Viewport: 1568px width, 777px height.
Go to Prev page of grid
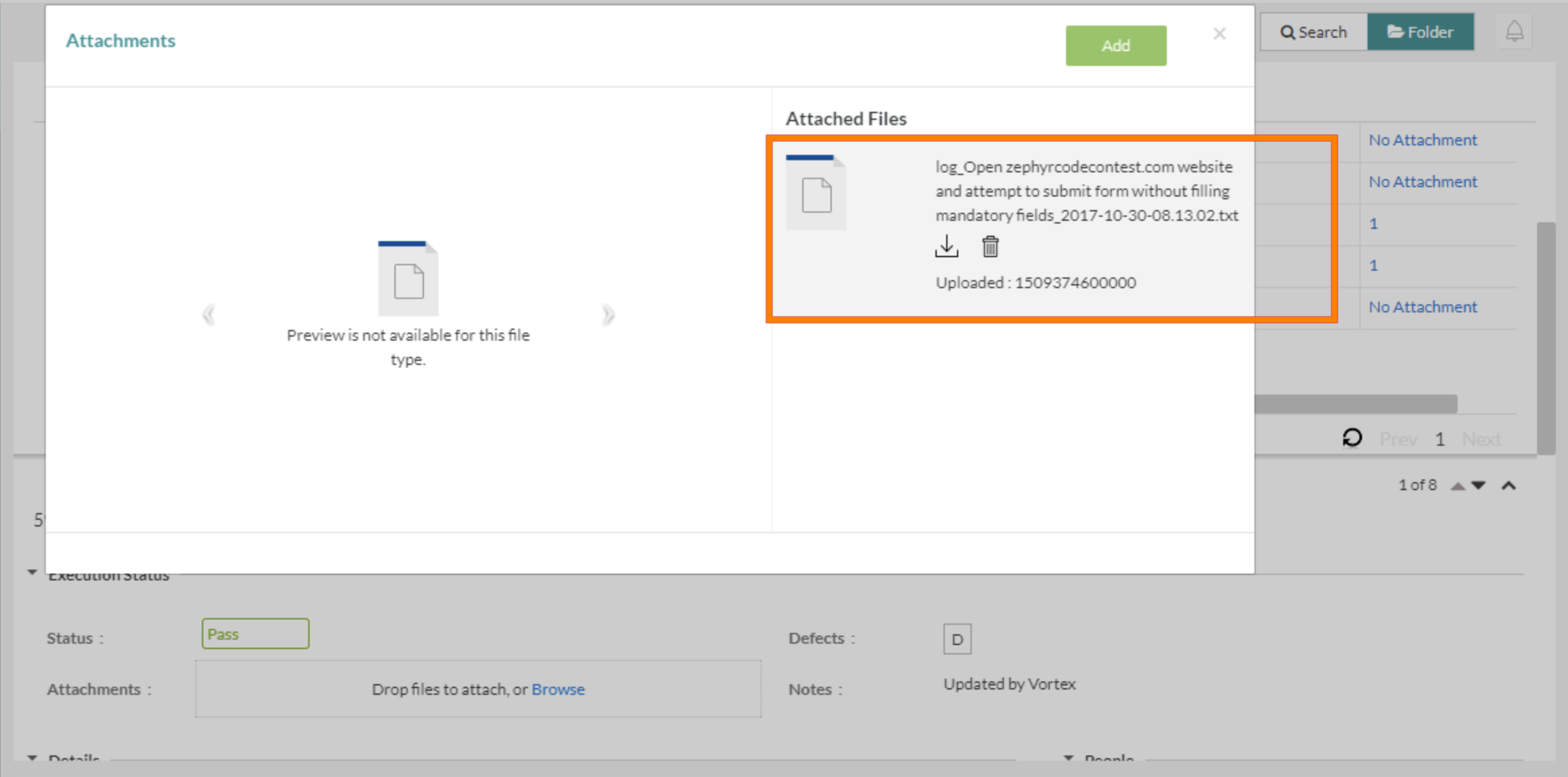coord(1398,439)
